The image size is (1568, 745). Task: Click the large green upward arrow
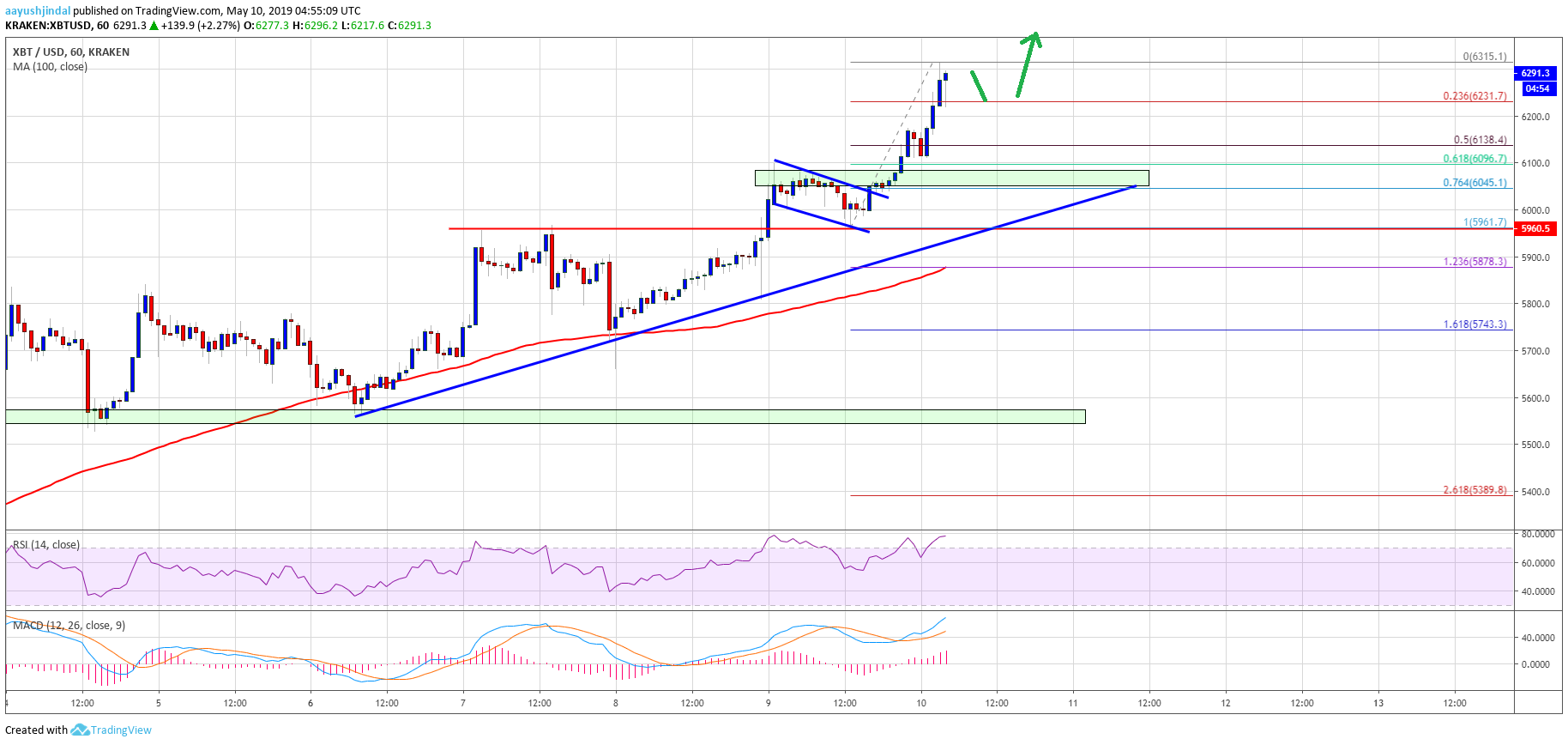[1028, 64]
